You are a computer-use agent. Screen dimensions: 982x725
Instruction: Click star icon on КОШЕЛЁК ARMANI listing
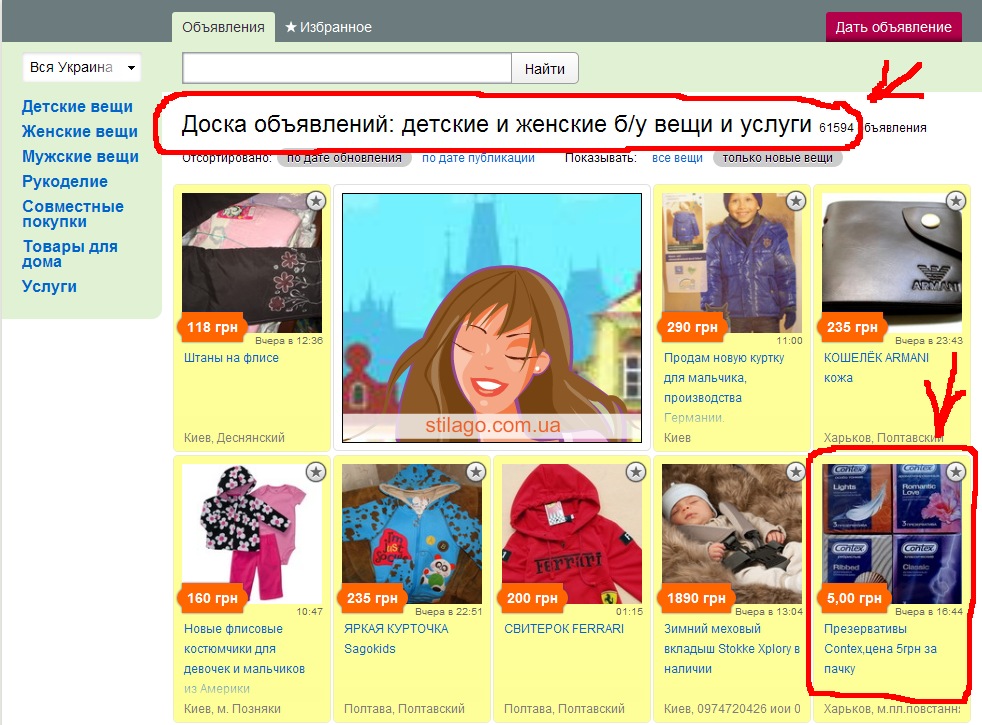click(x=956, y=201)
